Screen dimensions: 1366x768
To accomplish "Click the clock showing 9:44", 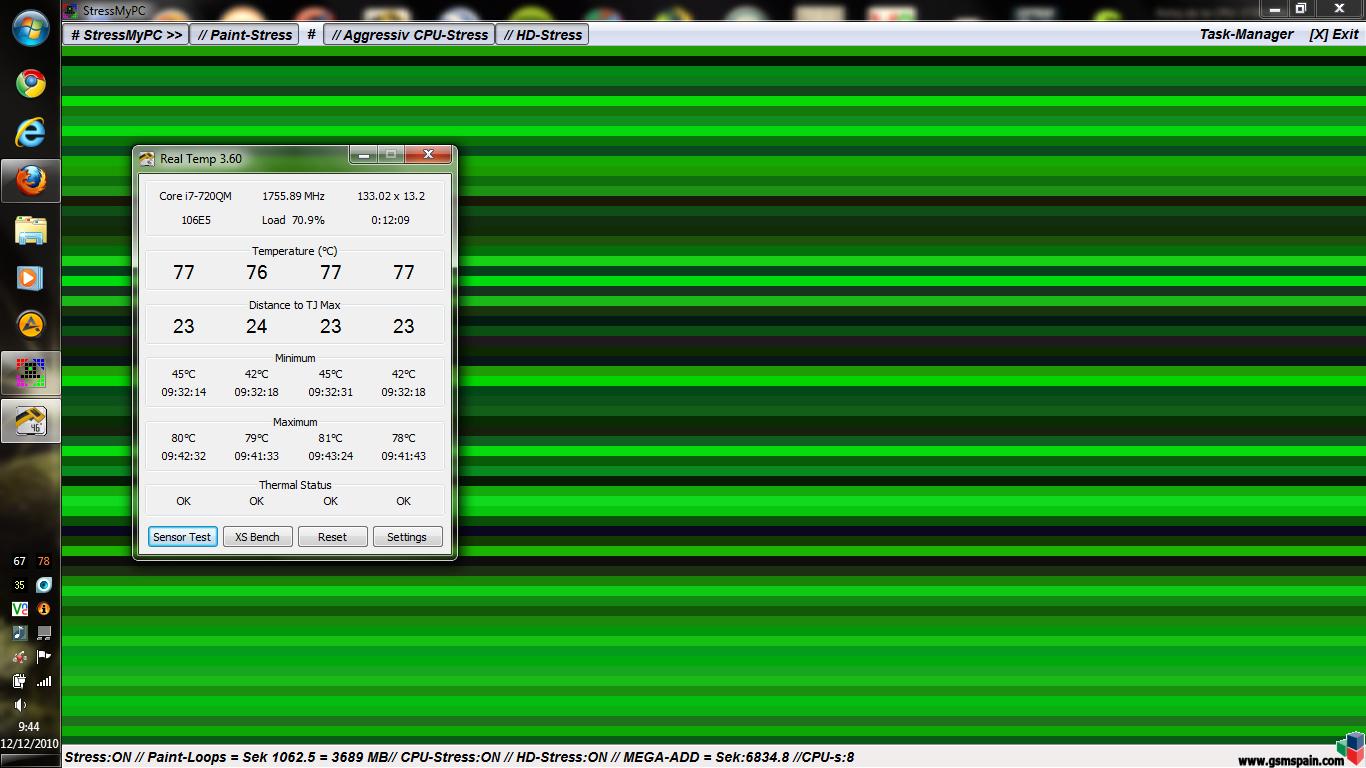I will 29,727.
